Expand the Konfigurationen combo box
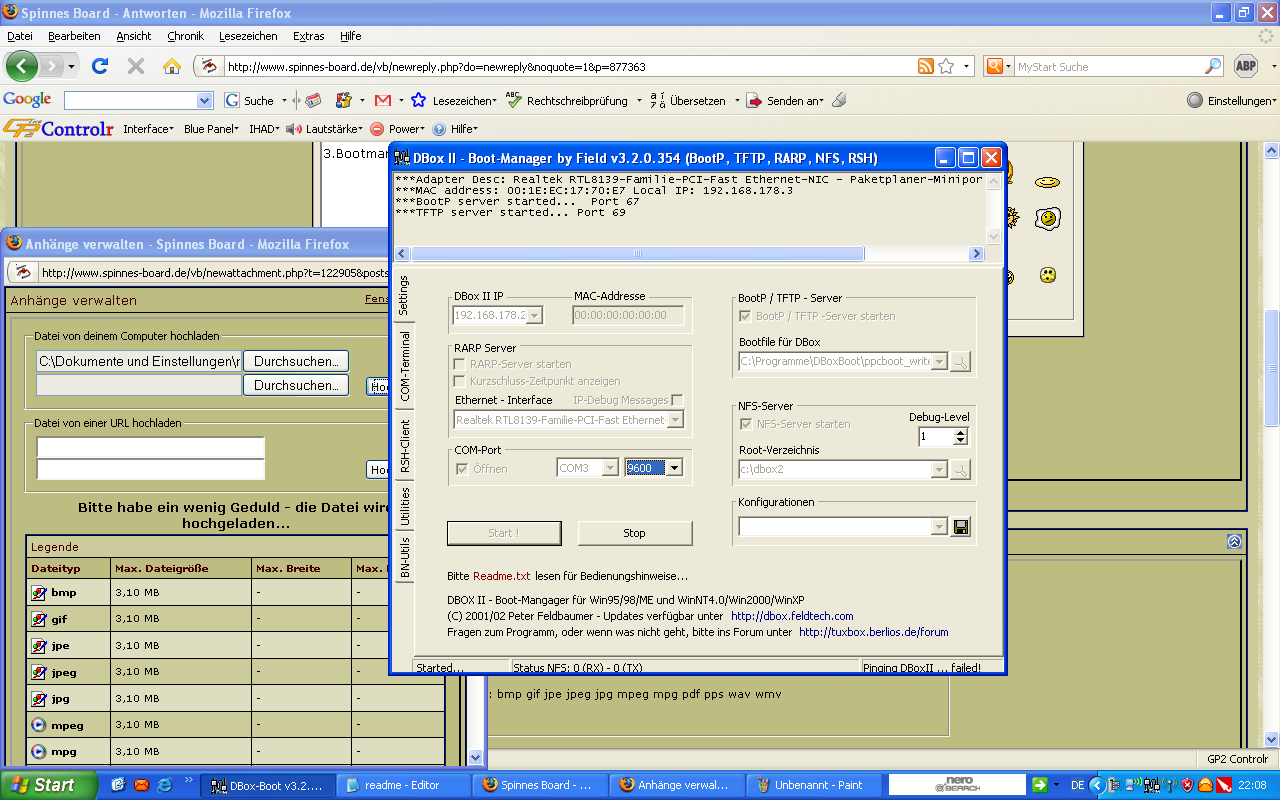The width and height of the screenshot is (1280, 800). click(938, 527)
